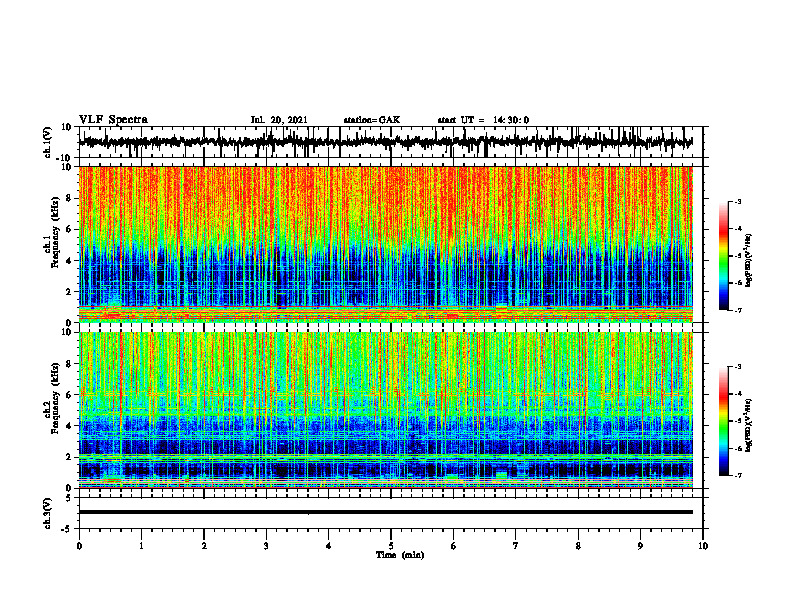The image size is (792, 612).
Task: Click the 'VLF Spectra' title text
Action: click(x=113, y=119)
